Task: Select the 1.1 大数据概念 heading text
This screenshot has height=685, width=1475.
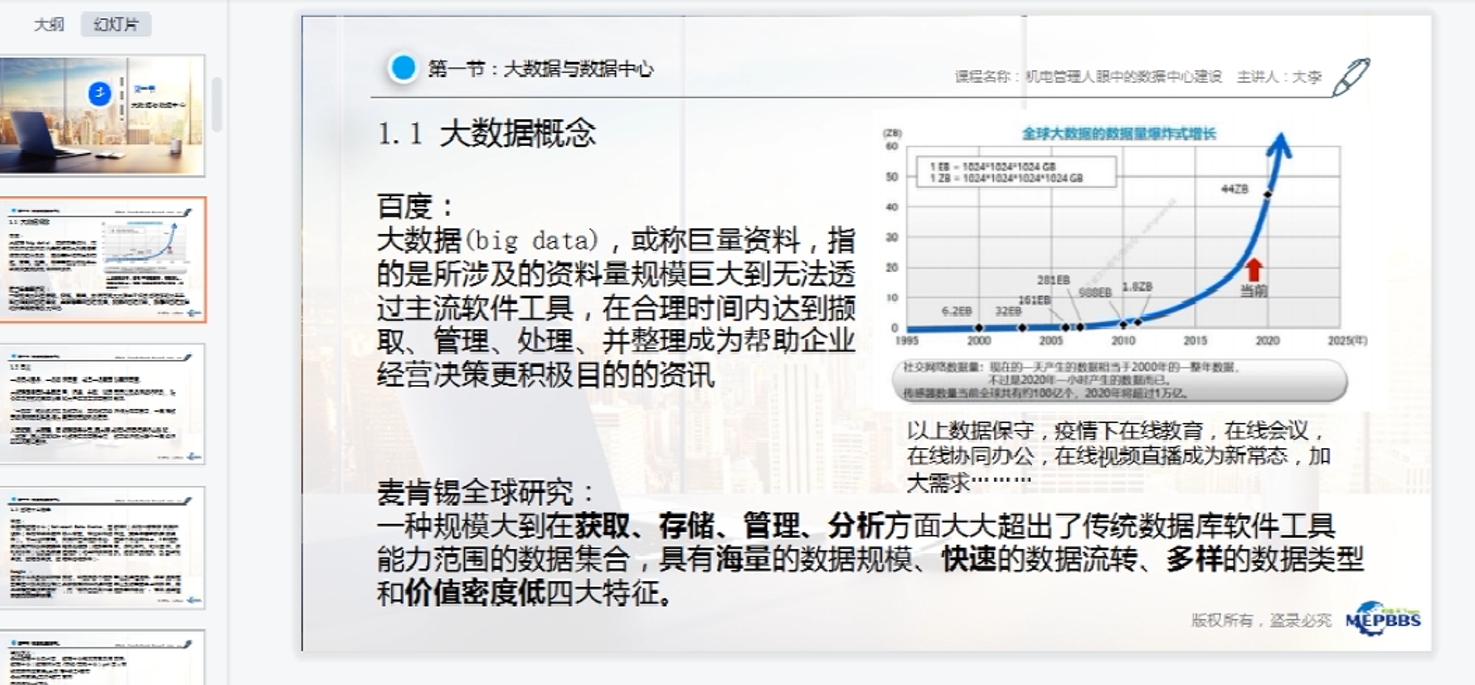Action: point(487,134)
